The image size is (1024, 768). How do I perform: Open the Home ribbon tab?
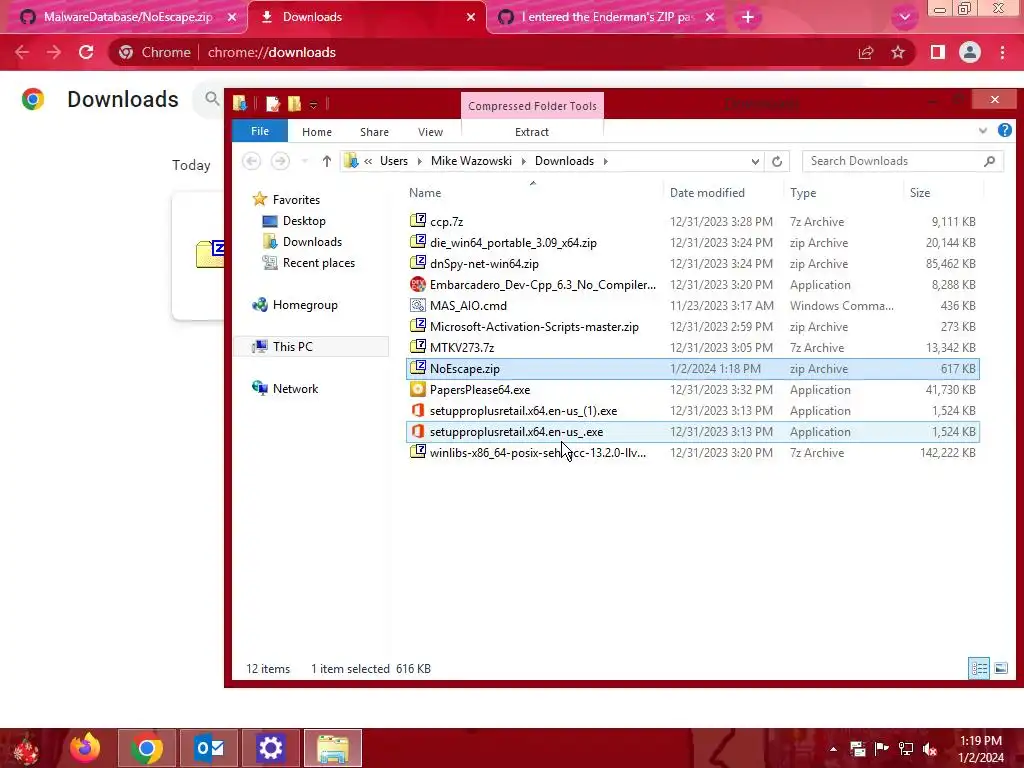(x=317, y=132)
